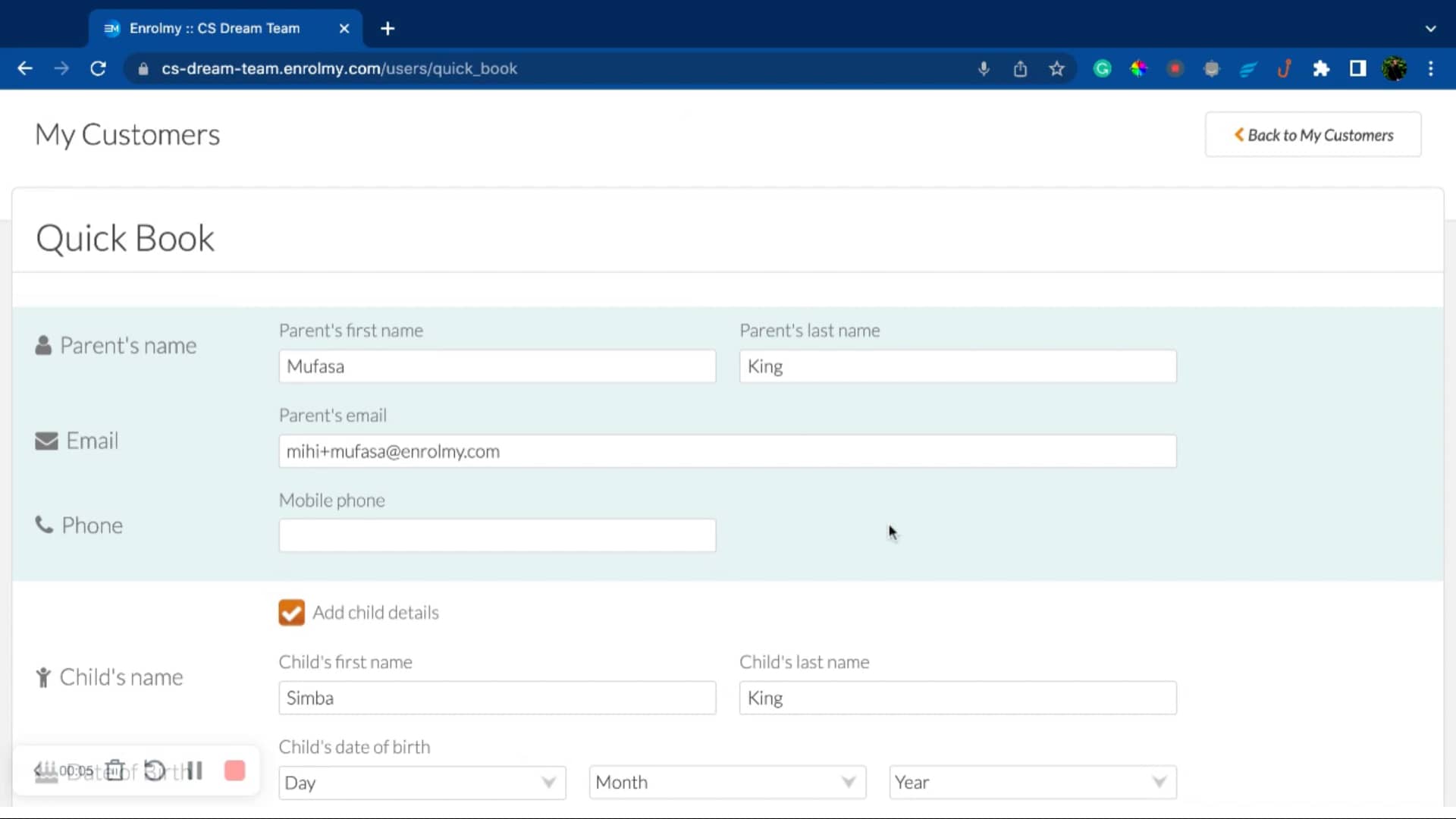The height and width of the screenshot is (819, 1456).
Task: Click the Grammarly extension icon
Action: pos(1102,69)
